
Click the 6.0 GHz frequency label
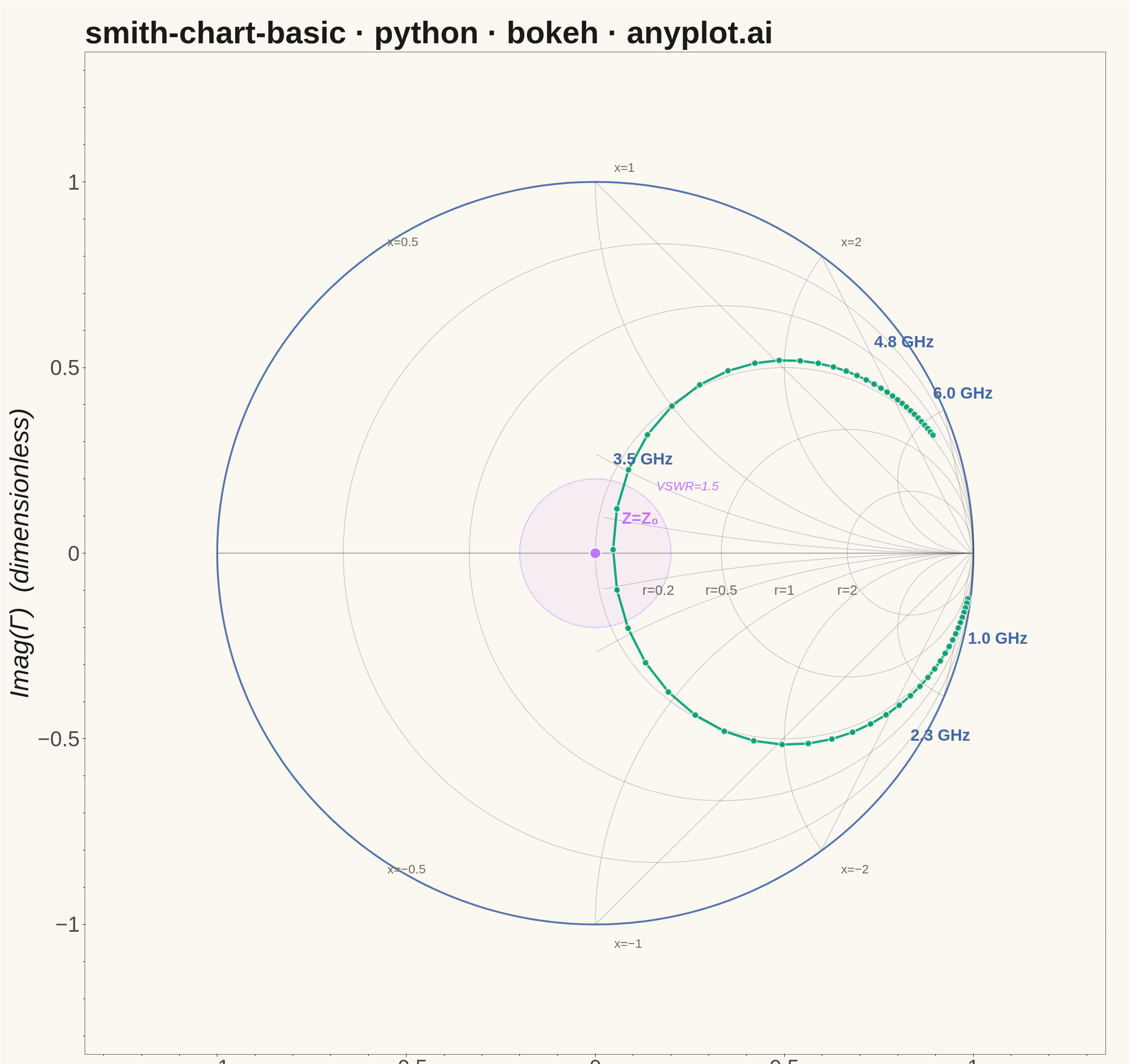point(962,393)
